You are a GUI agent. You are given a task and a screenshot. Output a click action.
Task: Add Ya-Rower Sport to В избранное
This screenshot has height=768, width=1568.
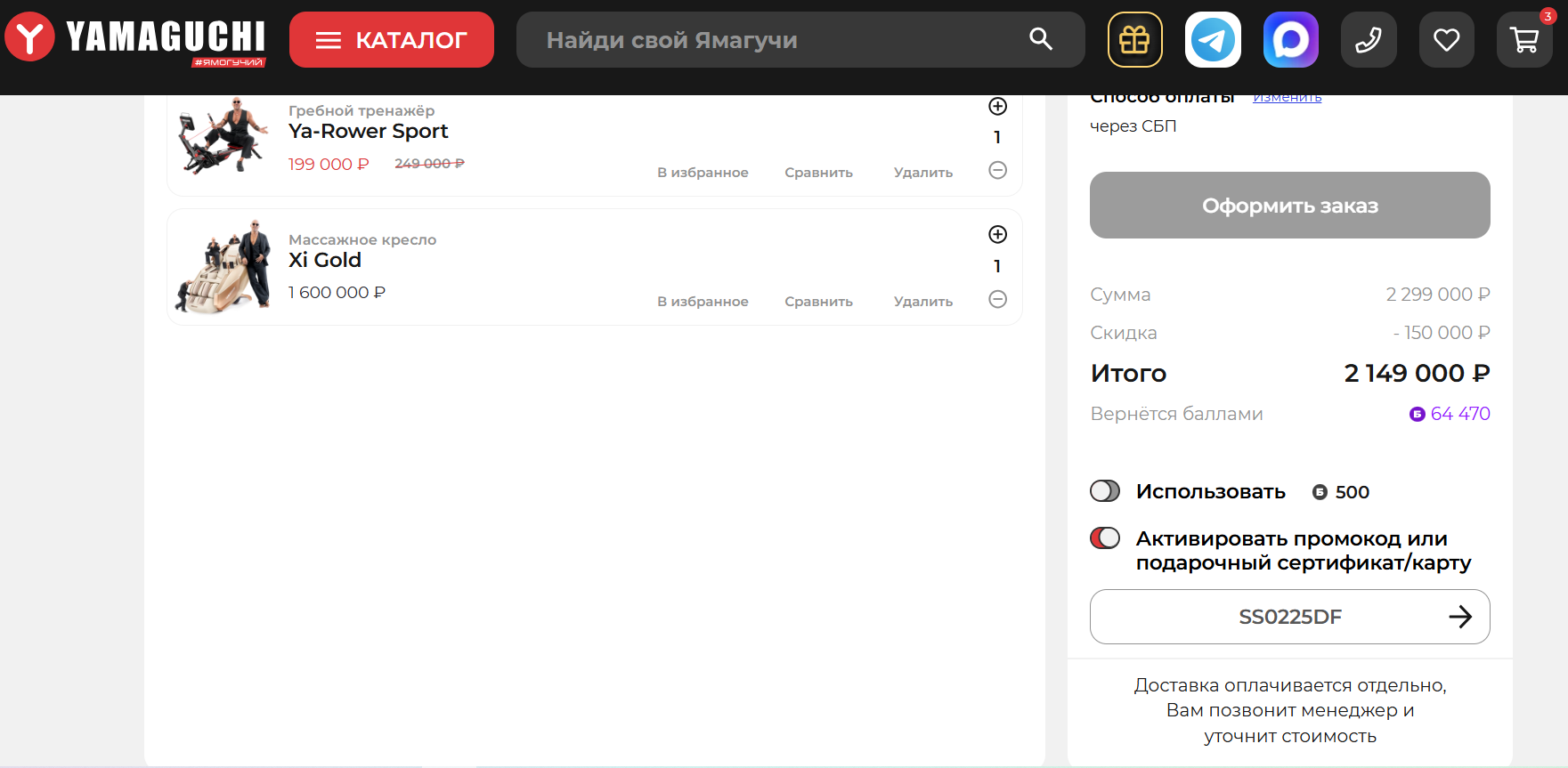point(703,173)
